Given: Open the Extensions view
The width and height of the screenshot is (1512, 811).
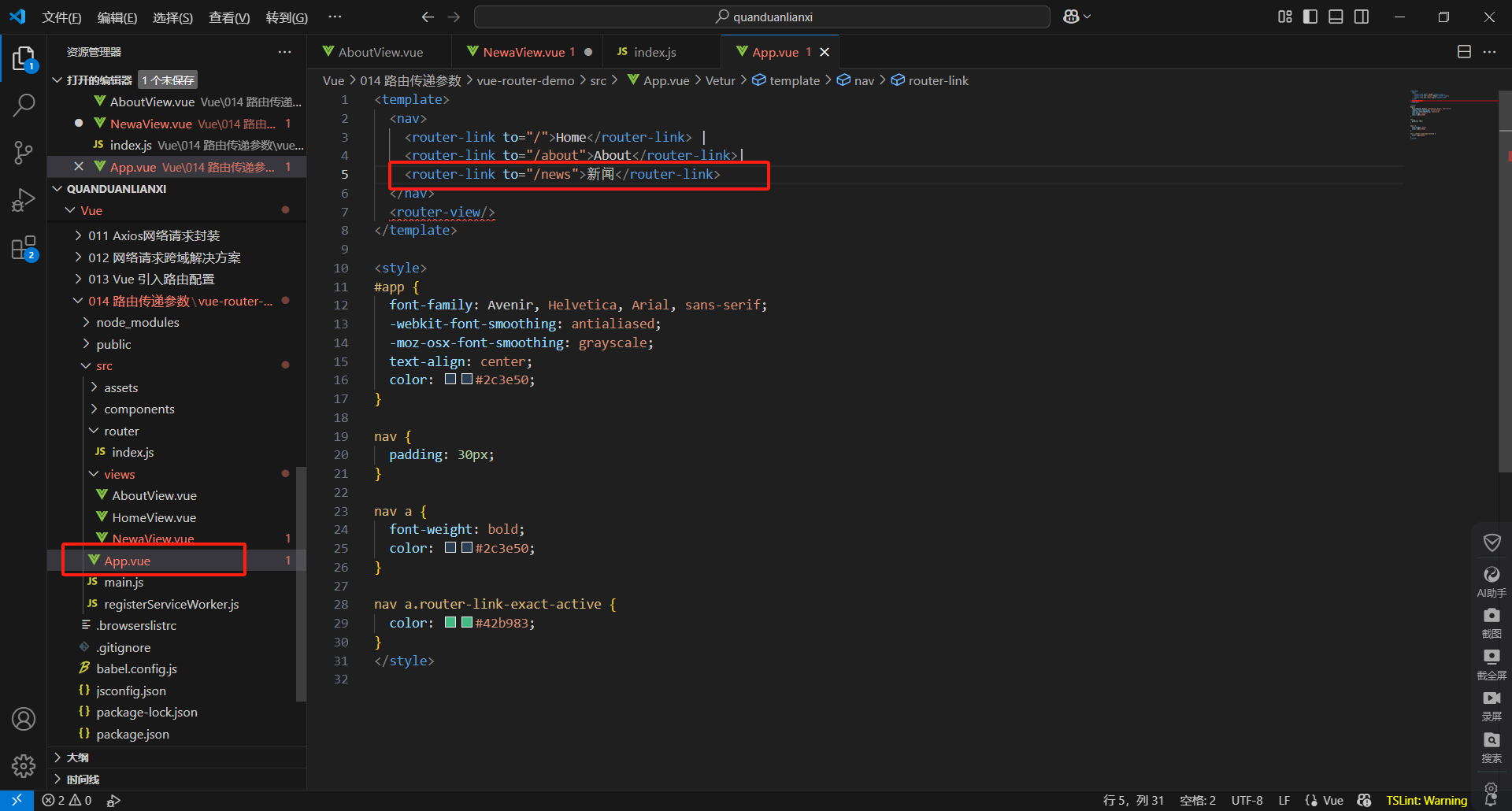Looking at the screenshot, I should pos(24,248).
